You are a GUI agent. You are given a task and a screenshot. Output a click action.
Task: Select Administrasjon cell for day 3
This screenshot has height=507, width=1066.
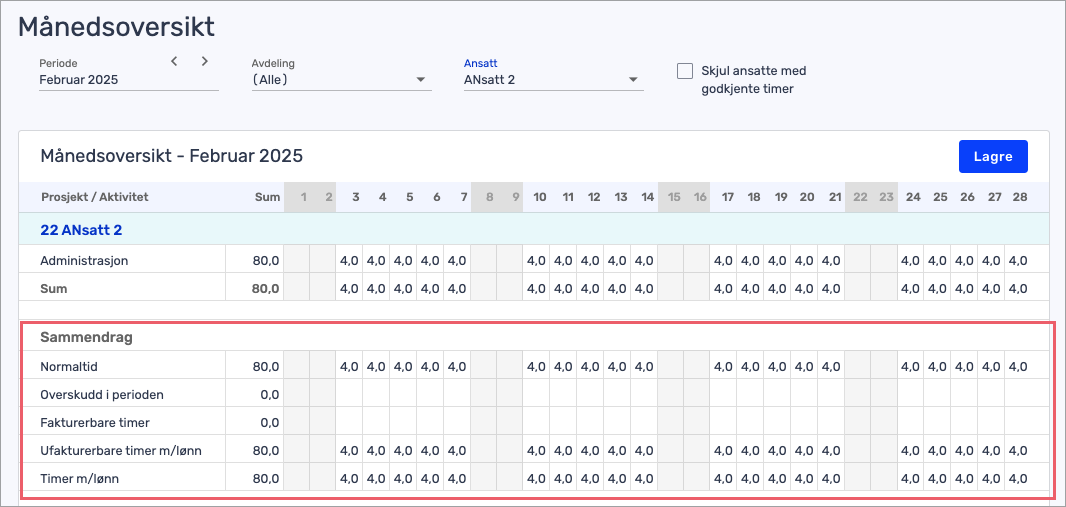349,260
